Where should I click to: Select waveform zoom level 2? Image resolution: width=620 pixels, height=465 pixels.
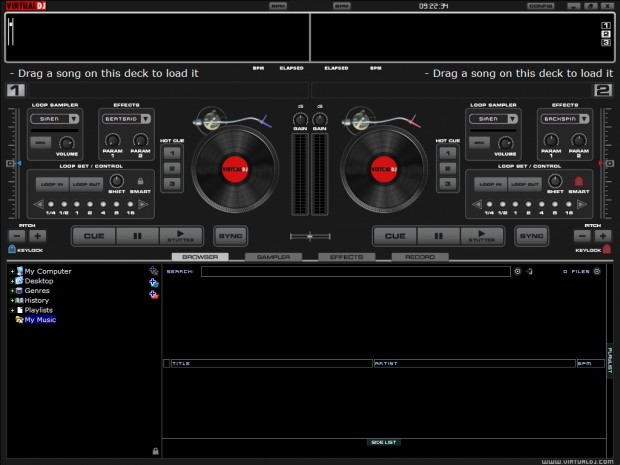pos(605,34)
